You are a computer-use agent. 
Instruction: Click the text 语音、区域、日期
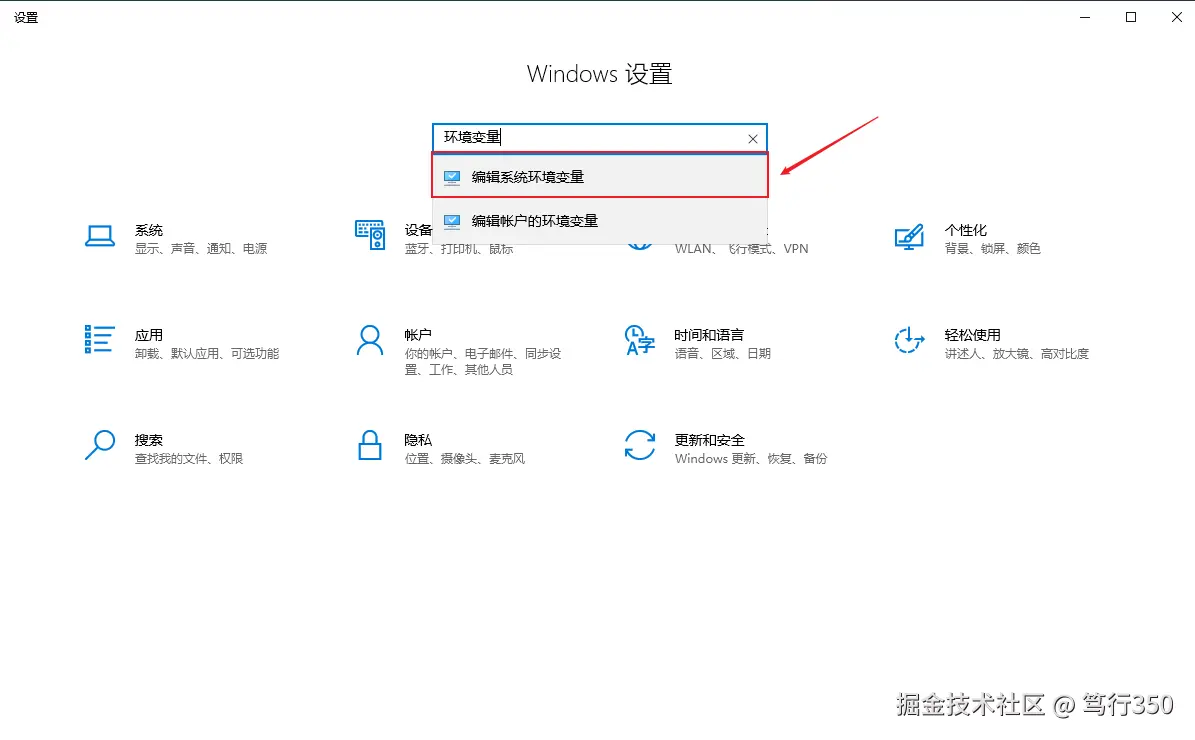click(722, 354)
